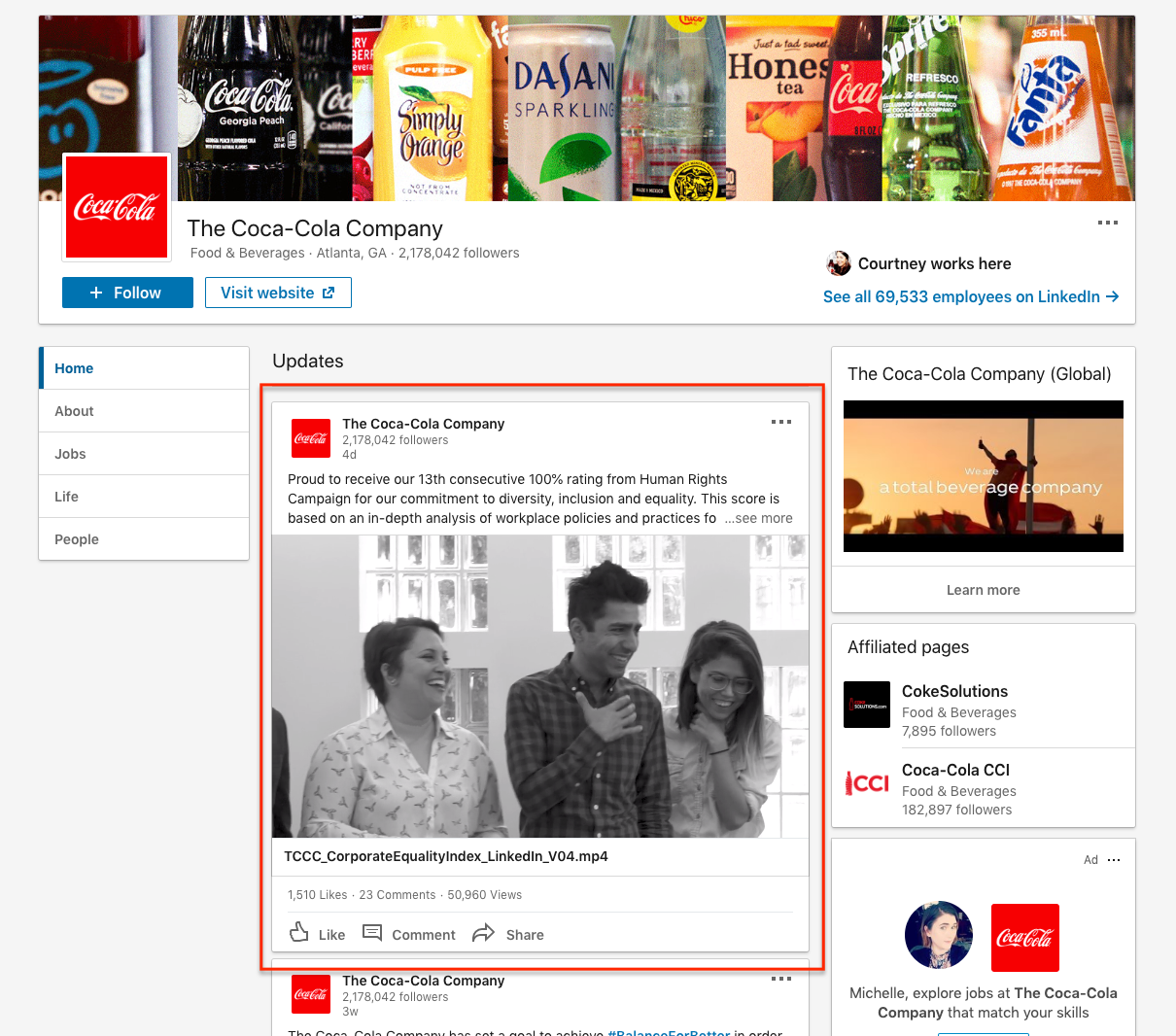
Task: Open the About tab
Action: (144, 411)
